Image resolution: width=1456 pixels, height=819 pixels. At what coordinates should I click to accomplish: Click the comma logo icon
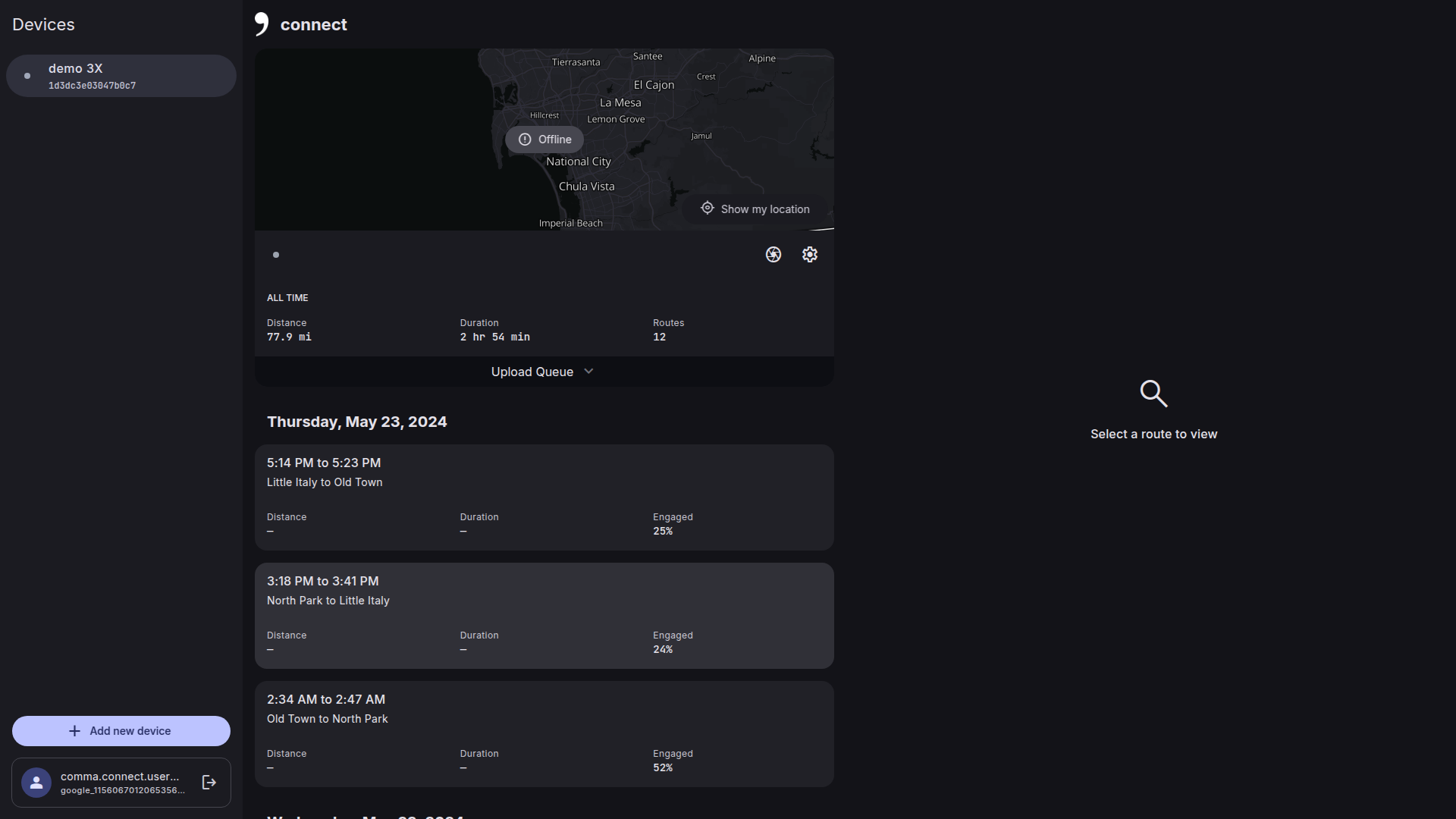(262, 24)
